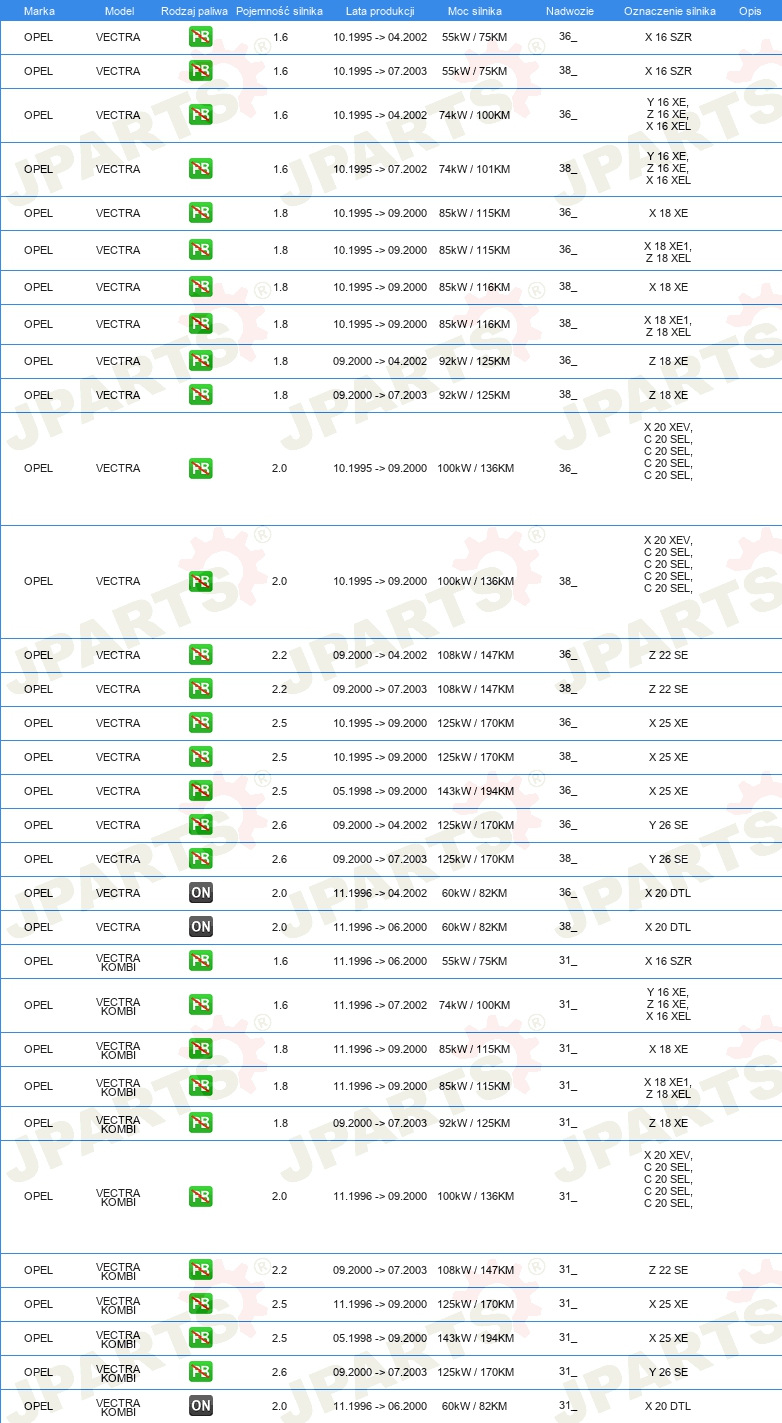Viewport: 782px width, 1423px height.
Task: Click the Moc silnika column header
Action: pos(475,11)
